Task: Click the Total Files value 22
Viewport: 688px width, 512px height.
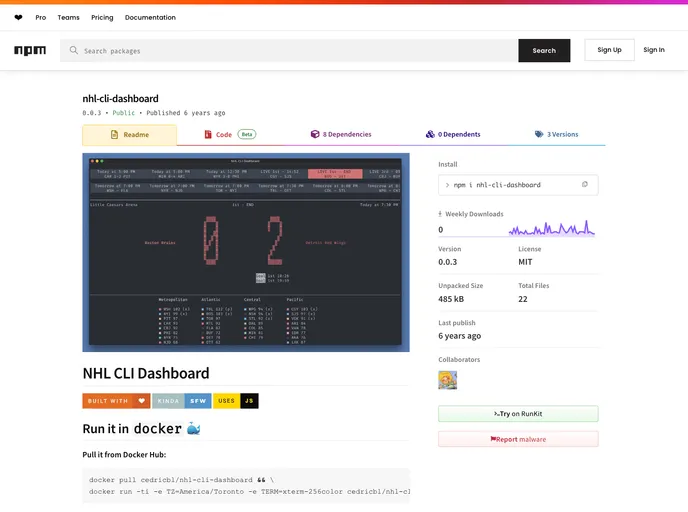Action: (523, 299)
